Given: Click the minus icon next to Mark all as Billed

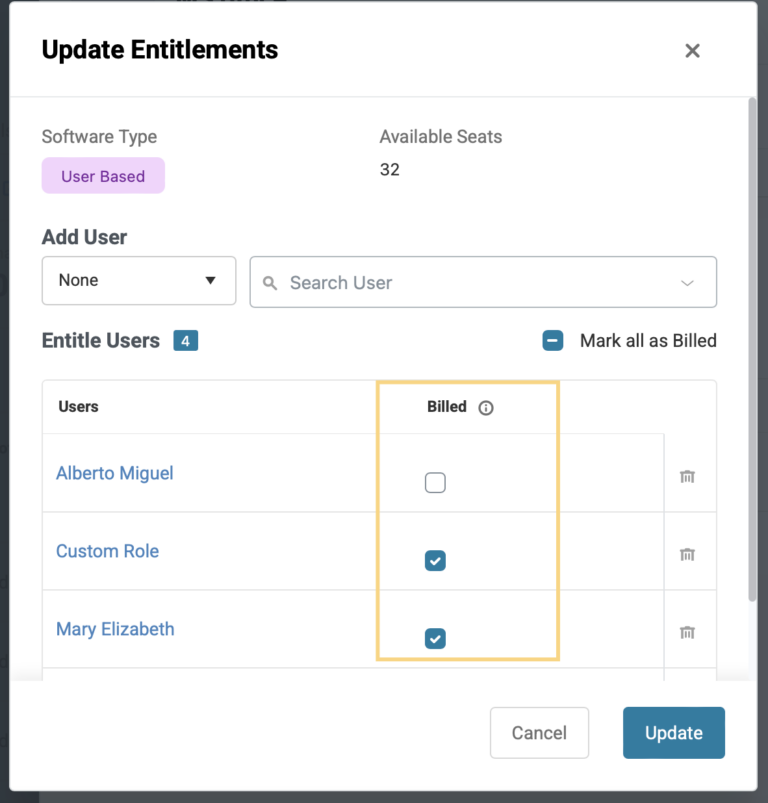Looking at the screenshot, I should click(552, 340).
